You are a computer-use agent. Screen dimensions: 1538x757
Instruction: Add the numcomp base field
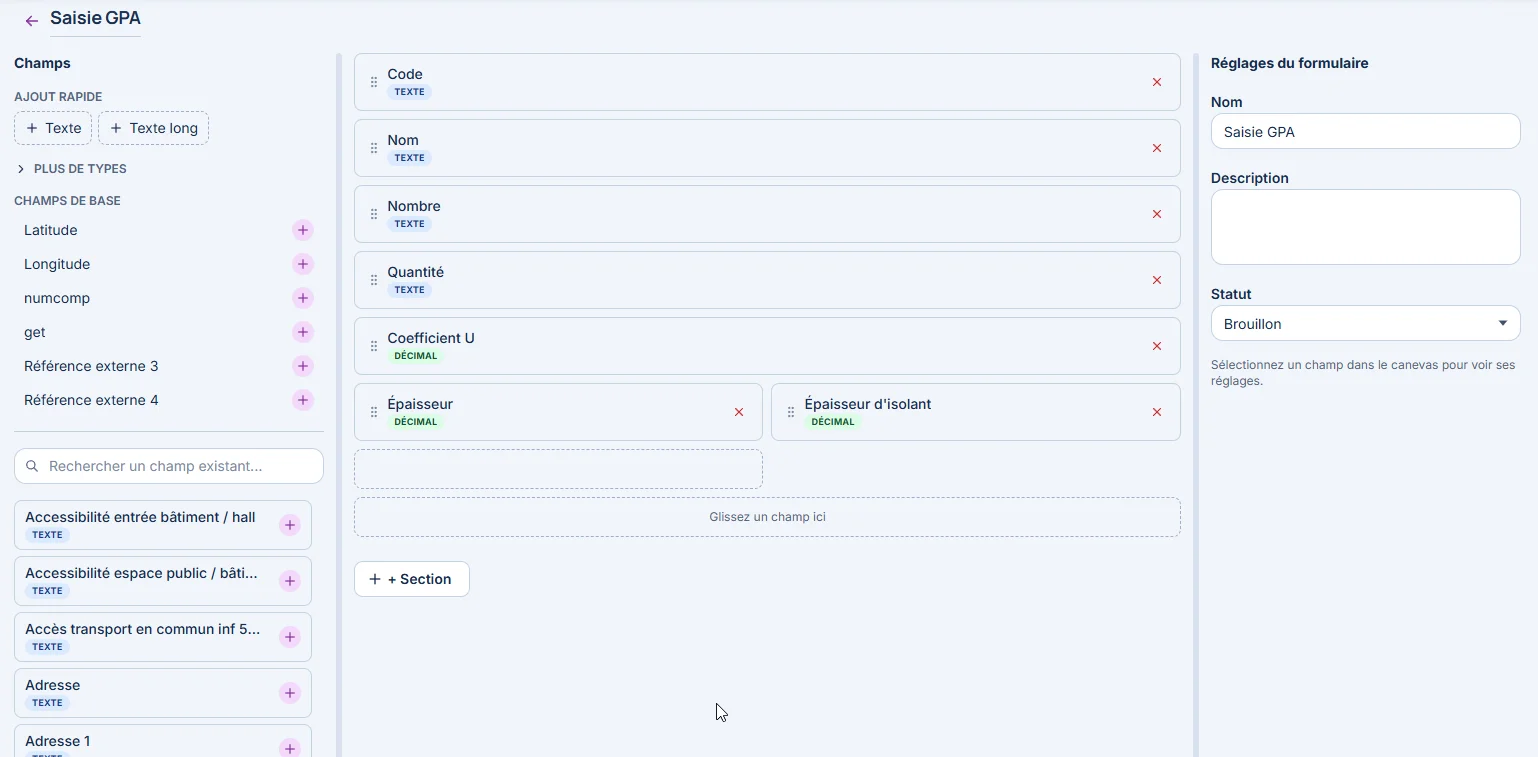pyautogui.click(x=303, y=298)
